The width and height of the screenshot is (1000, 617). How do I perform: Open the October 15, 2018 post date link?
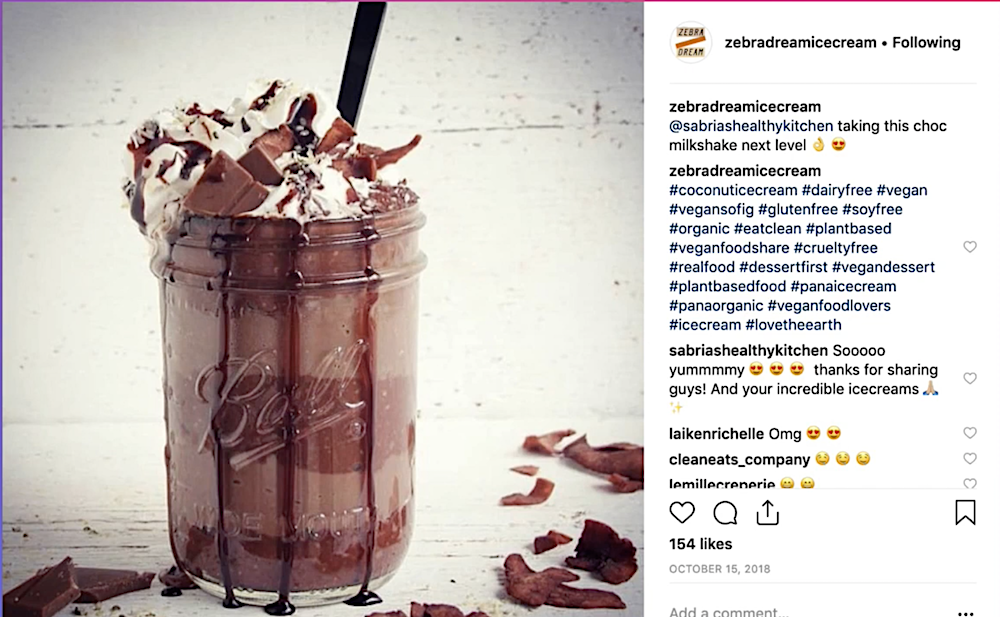(719, 569)
